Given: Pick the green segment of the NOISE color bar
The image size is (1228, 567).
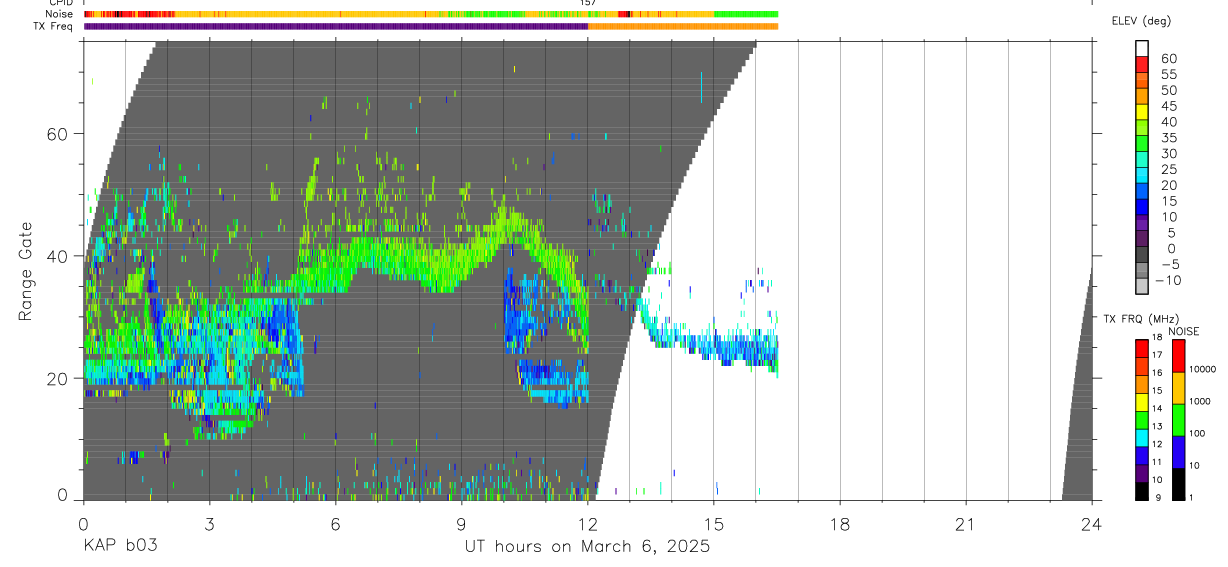Looking at the screenshot, I should click(x=1178, y=420).
